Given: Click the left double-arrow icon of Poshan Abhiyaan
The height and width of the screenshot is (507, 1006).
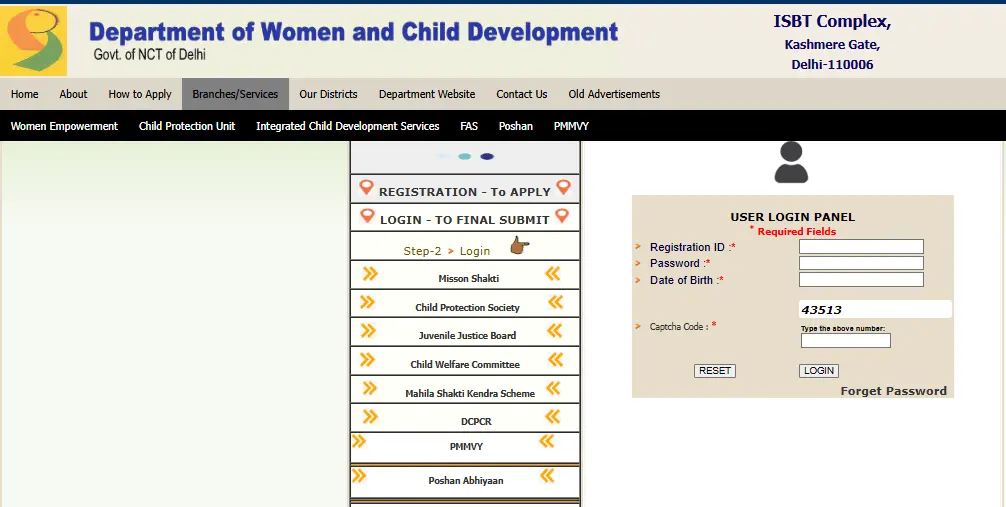Looking at the screenshot, I should click(359, 476).
